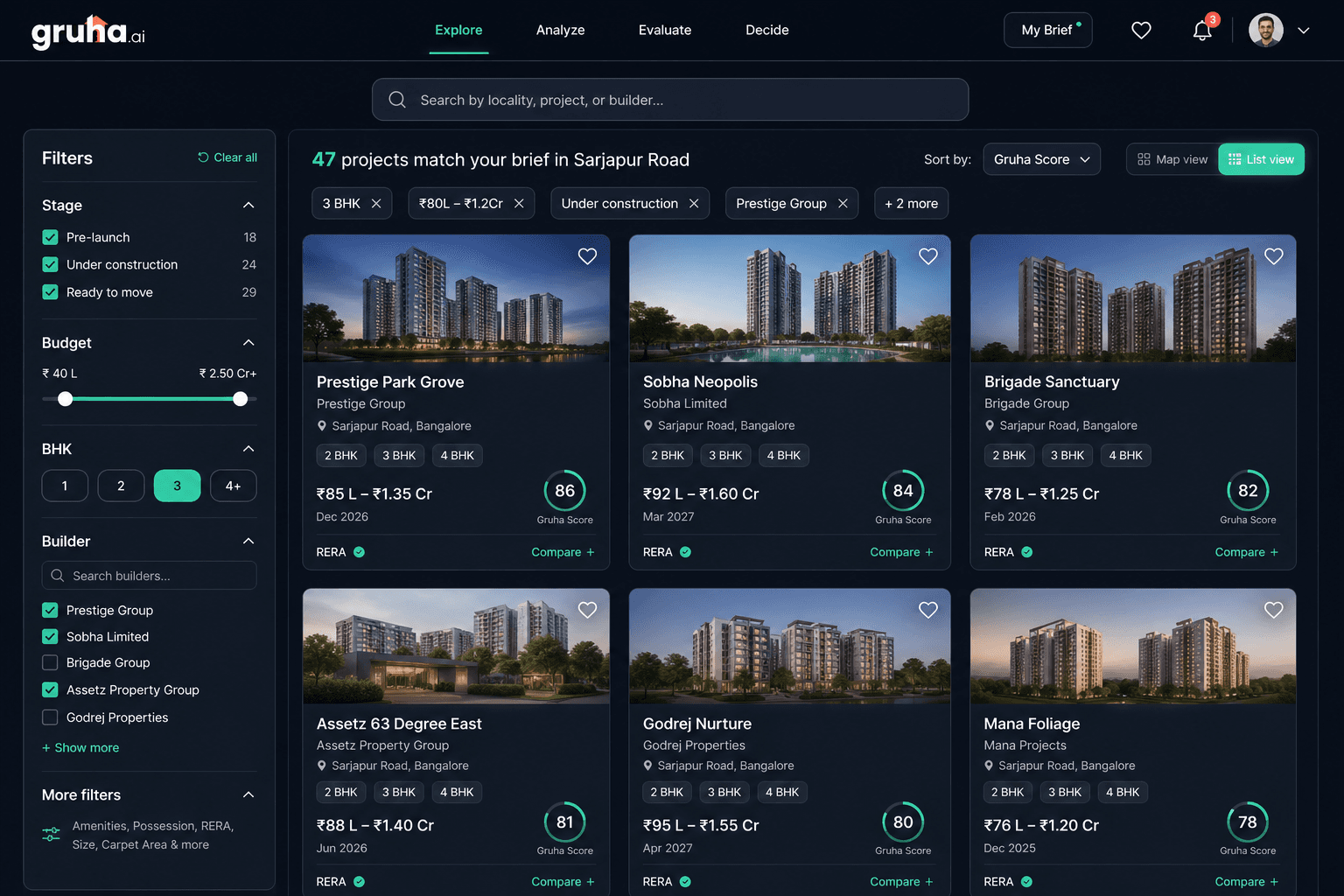Screen dimensions: 1344x896
Task: Open the Sort by Gruha Score dropdown
Action: pos(1041,159)
